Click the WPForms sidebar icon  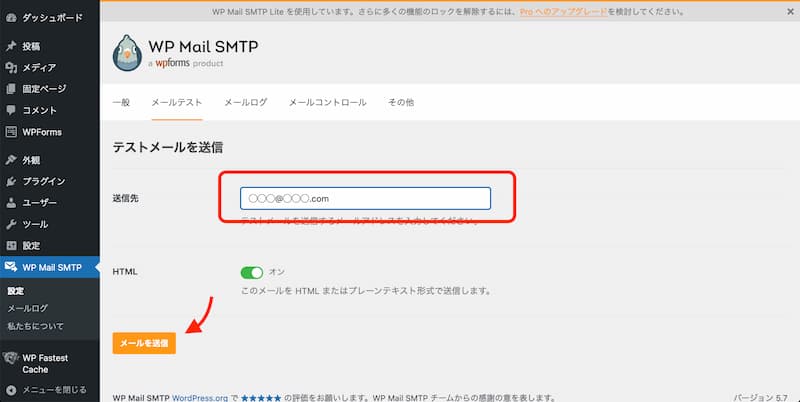pos(11,132)
